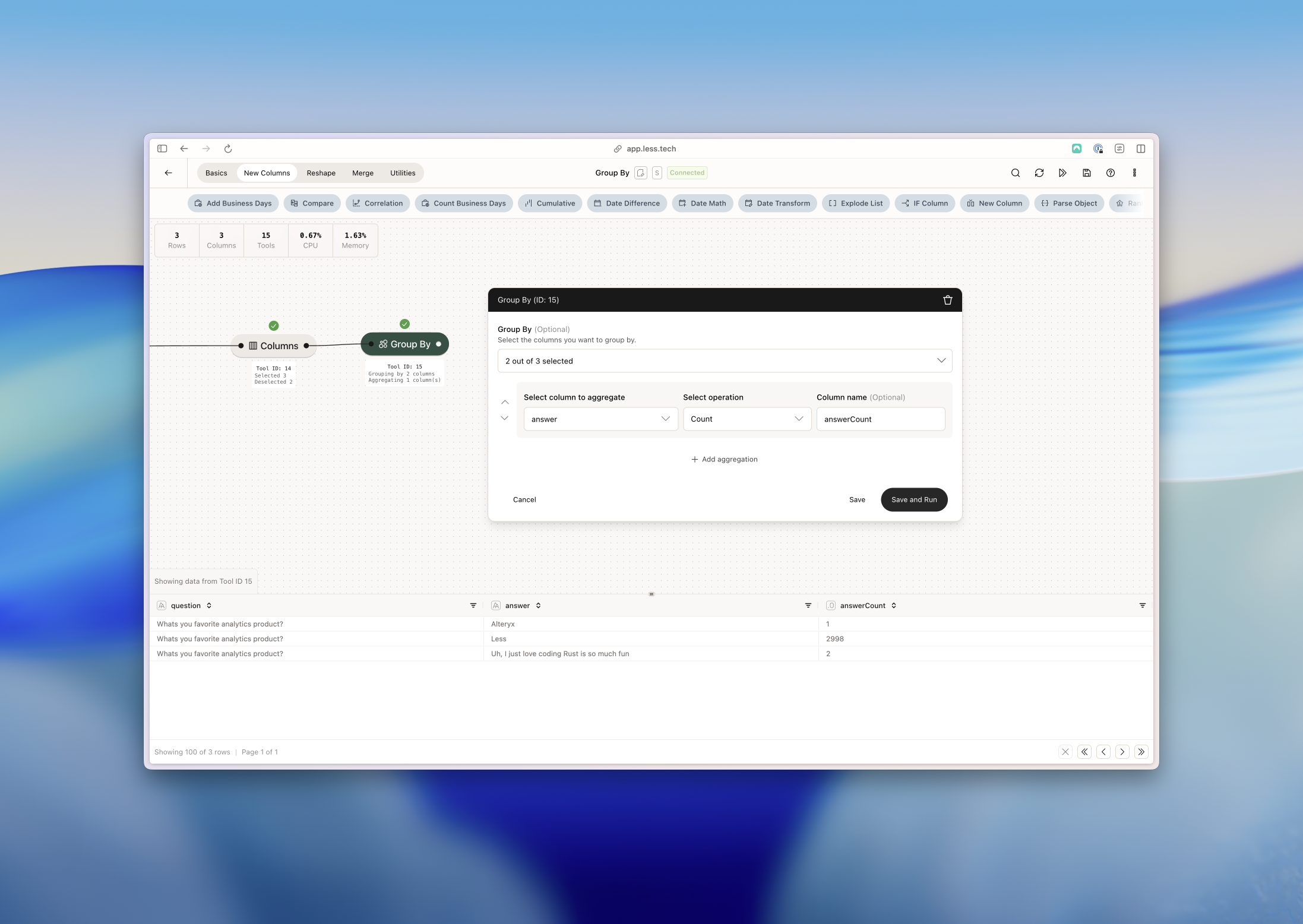Click the refresh arrows icon in header
The width and height of the screenshot is (1303, 924).
(x=1039, y=173)
